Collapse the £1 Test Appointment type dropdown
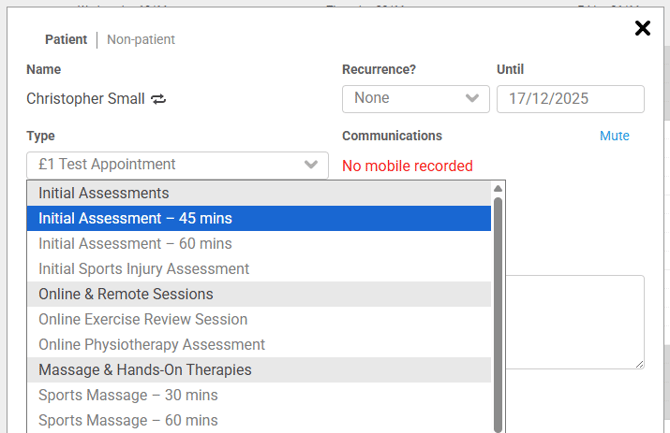The image size is (670, 433). click(x=177, y=165)
